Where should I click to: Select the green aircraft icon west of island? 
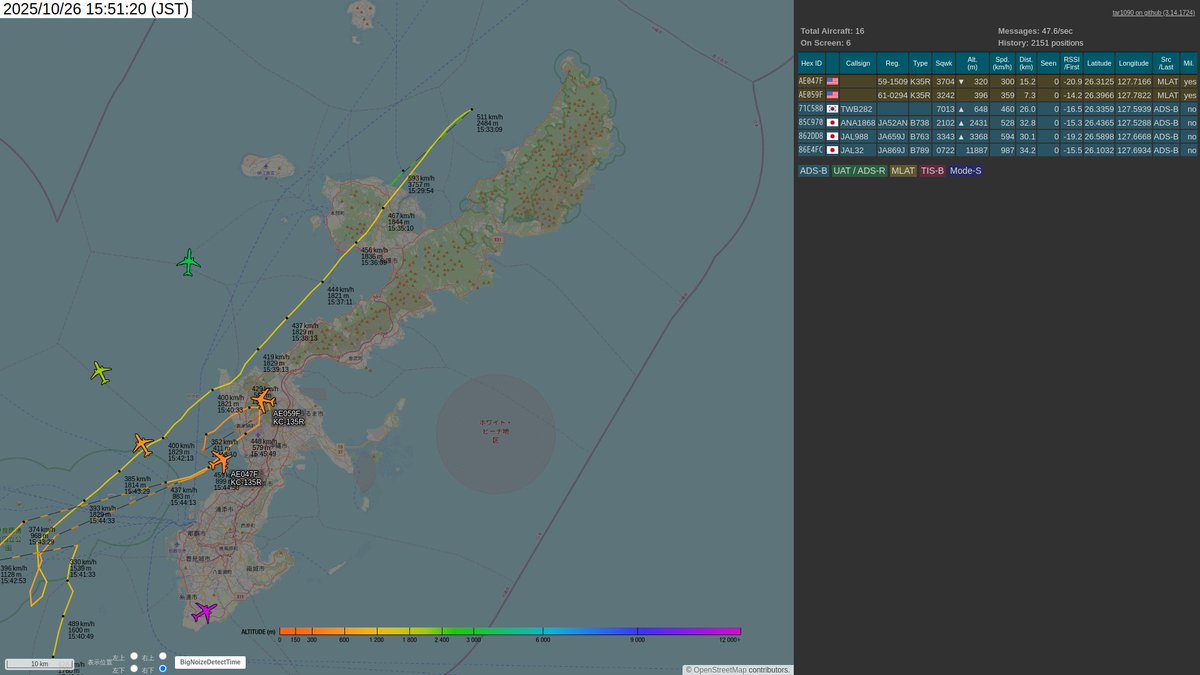pos(188,263)
